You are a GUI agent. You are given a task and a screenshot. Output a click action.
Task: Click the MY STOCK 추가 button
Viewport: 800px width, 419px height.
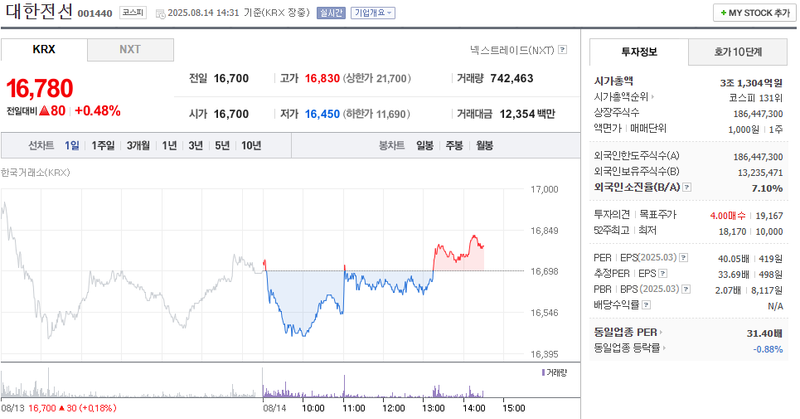point(755,13)
